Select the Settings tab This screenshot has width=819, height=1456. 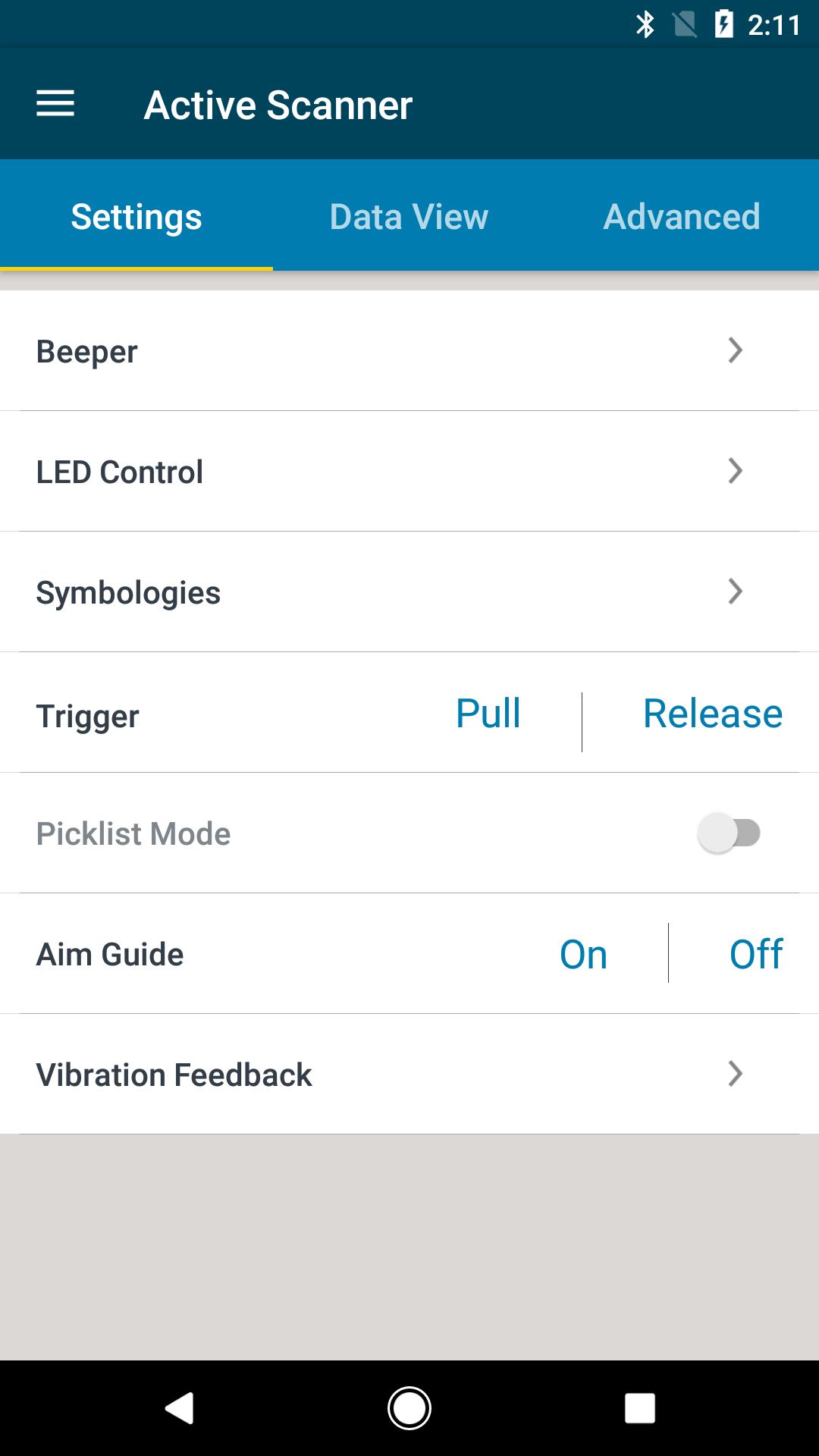(x=136, y=217)
